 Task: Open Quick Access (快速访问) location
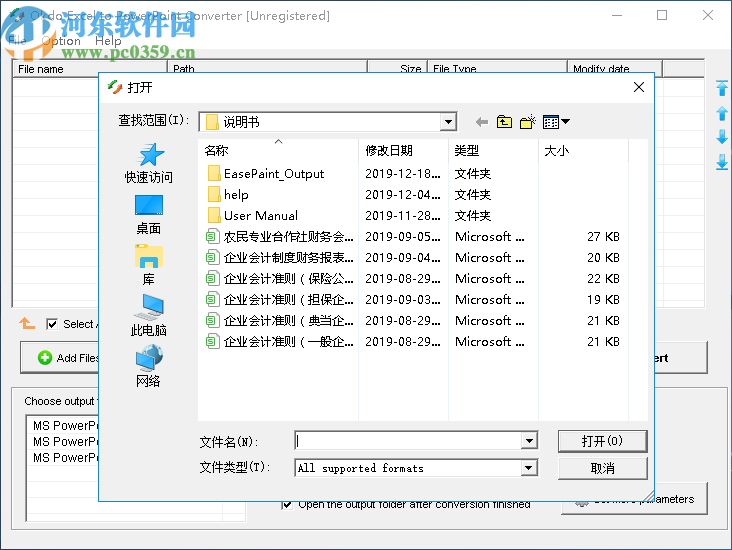tap(148, 163)
